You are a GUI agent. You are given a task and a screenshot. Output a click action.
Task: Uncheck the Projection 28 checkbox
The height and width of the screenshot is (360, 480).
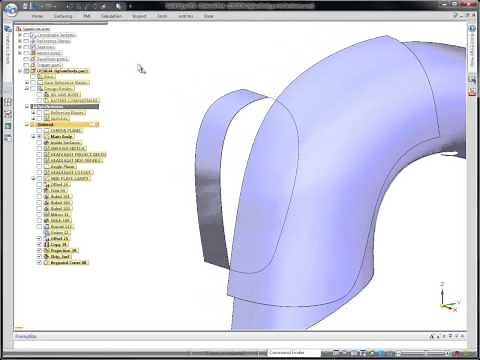click(39, 251)
